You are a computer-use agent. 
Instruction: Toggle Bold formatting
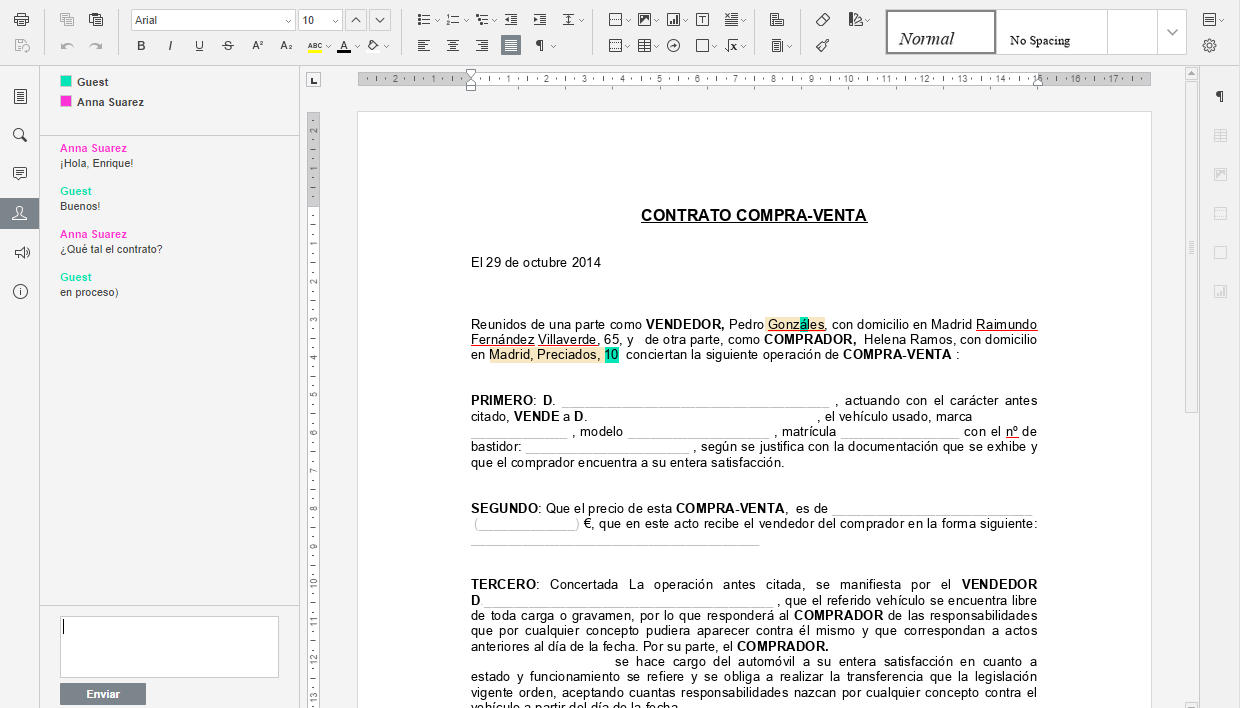141,46
